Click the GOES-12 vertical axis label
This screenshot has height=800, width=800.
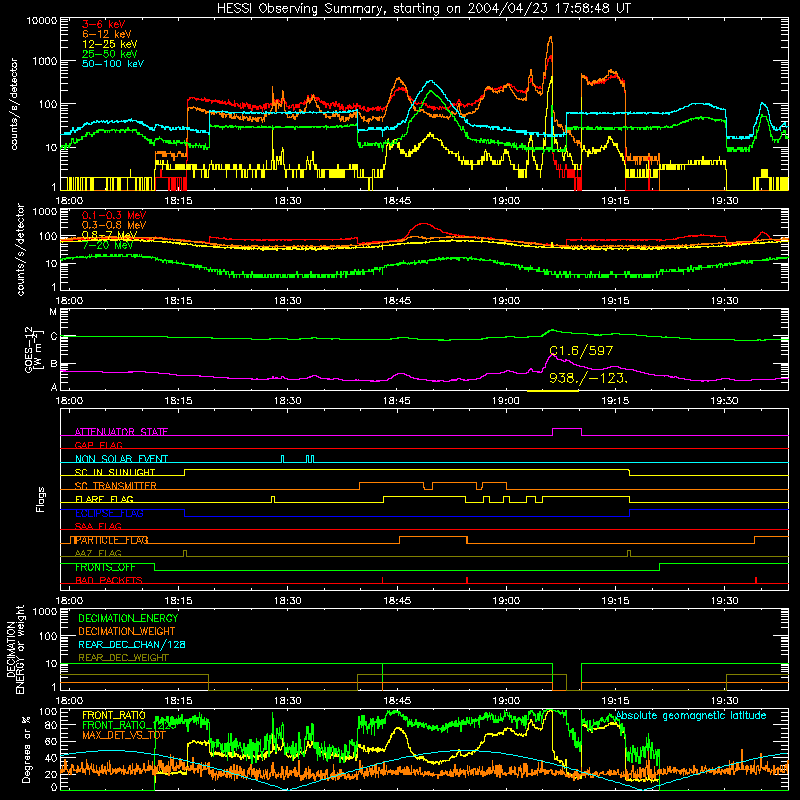click(x=34, y=349)
